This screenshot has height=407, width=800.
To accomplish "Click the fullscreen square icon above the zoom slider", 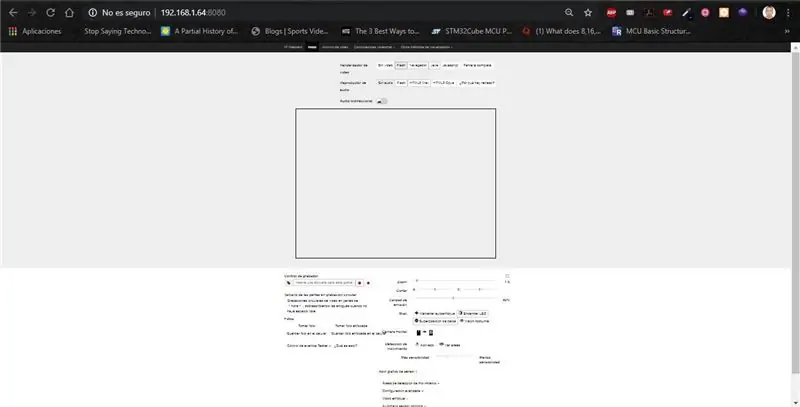I will (507, 276).
